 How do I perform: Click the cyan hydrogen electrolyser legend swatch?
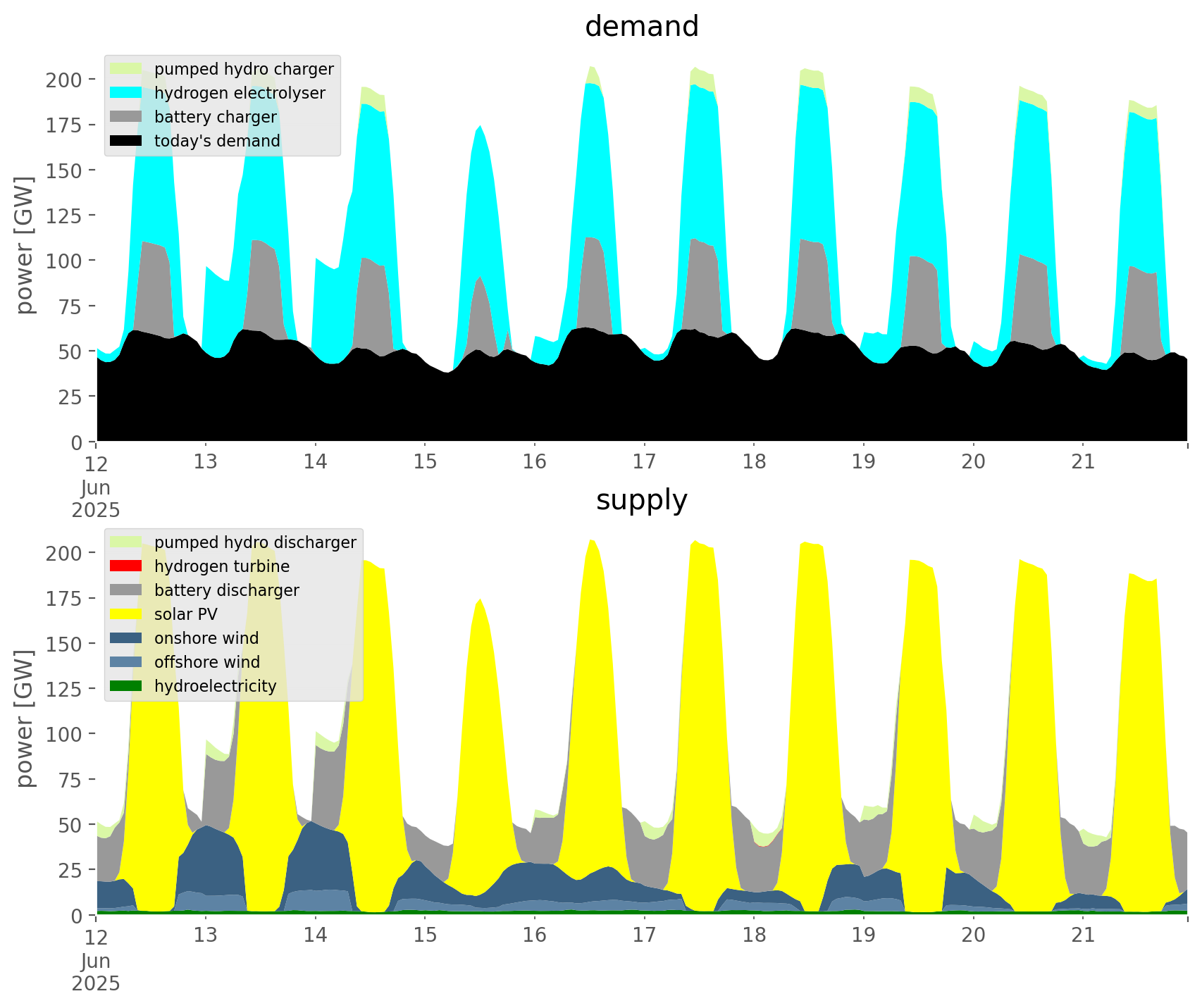click(126, 93)
